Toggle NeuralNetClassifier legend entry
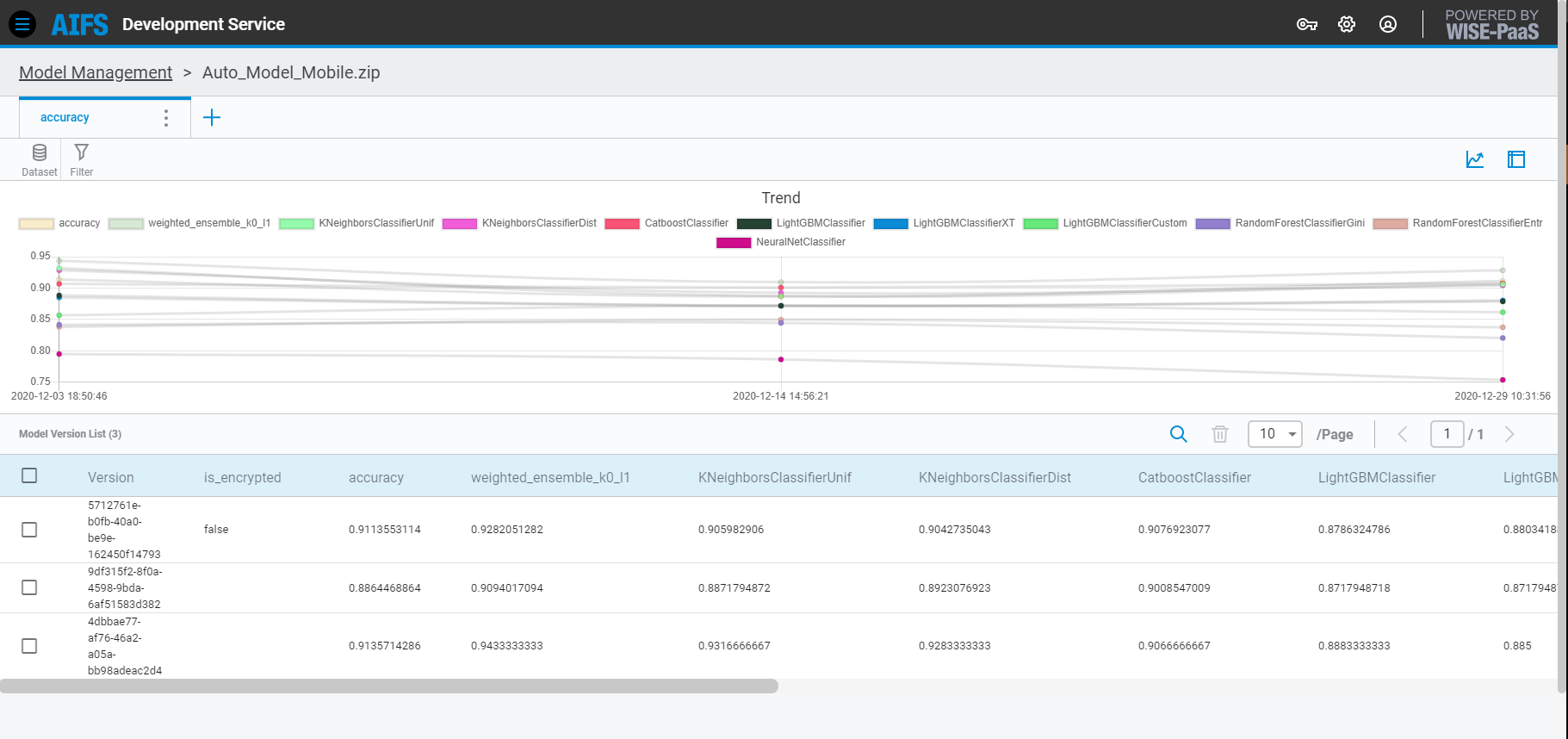This screenshot has height=739, width=1568. click(781, 242)
